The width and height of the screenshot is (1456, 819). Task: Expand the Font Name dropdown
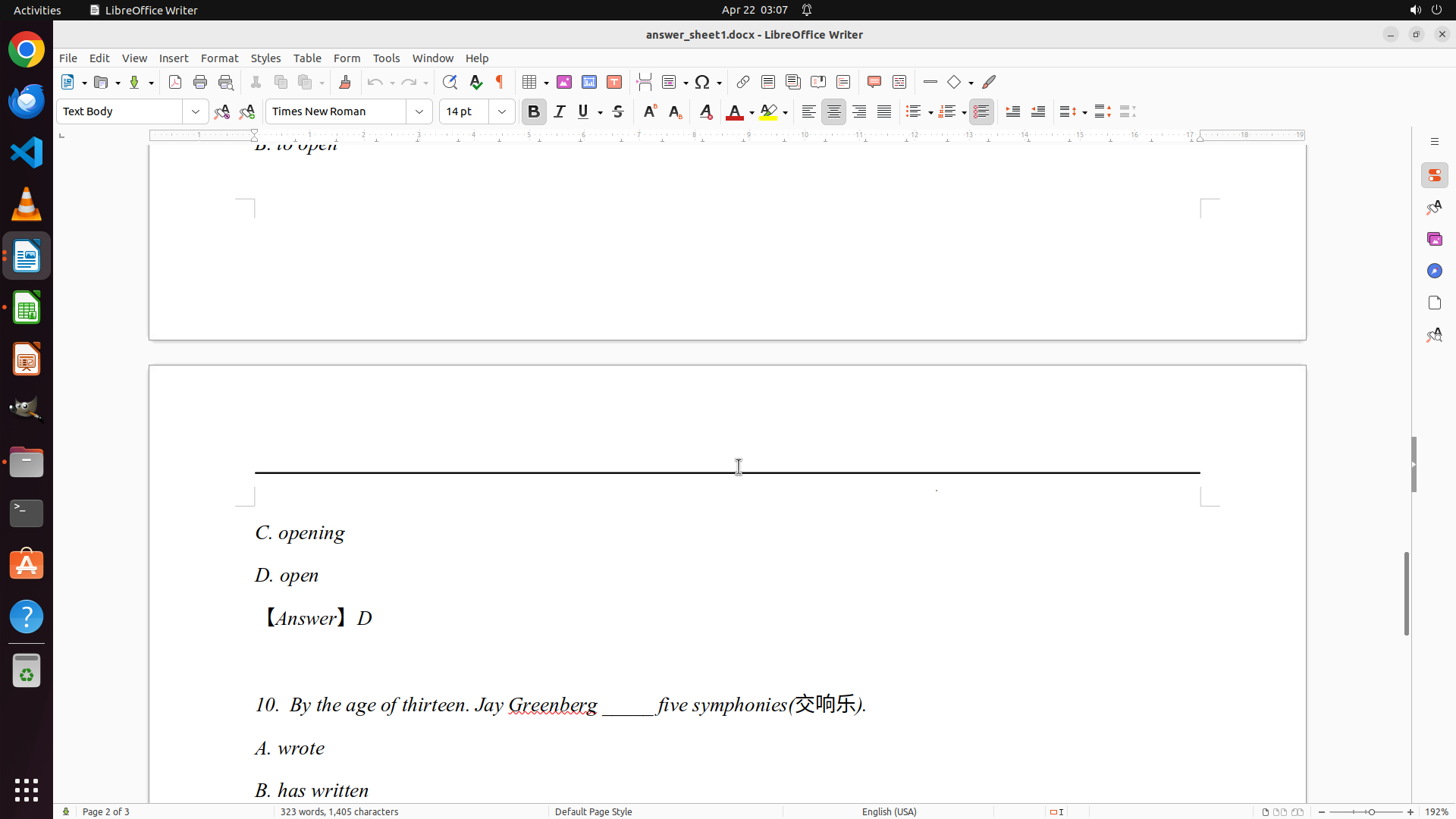(419, 111)
